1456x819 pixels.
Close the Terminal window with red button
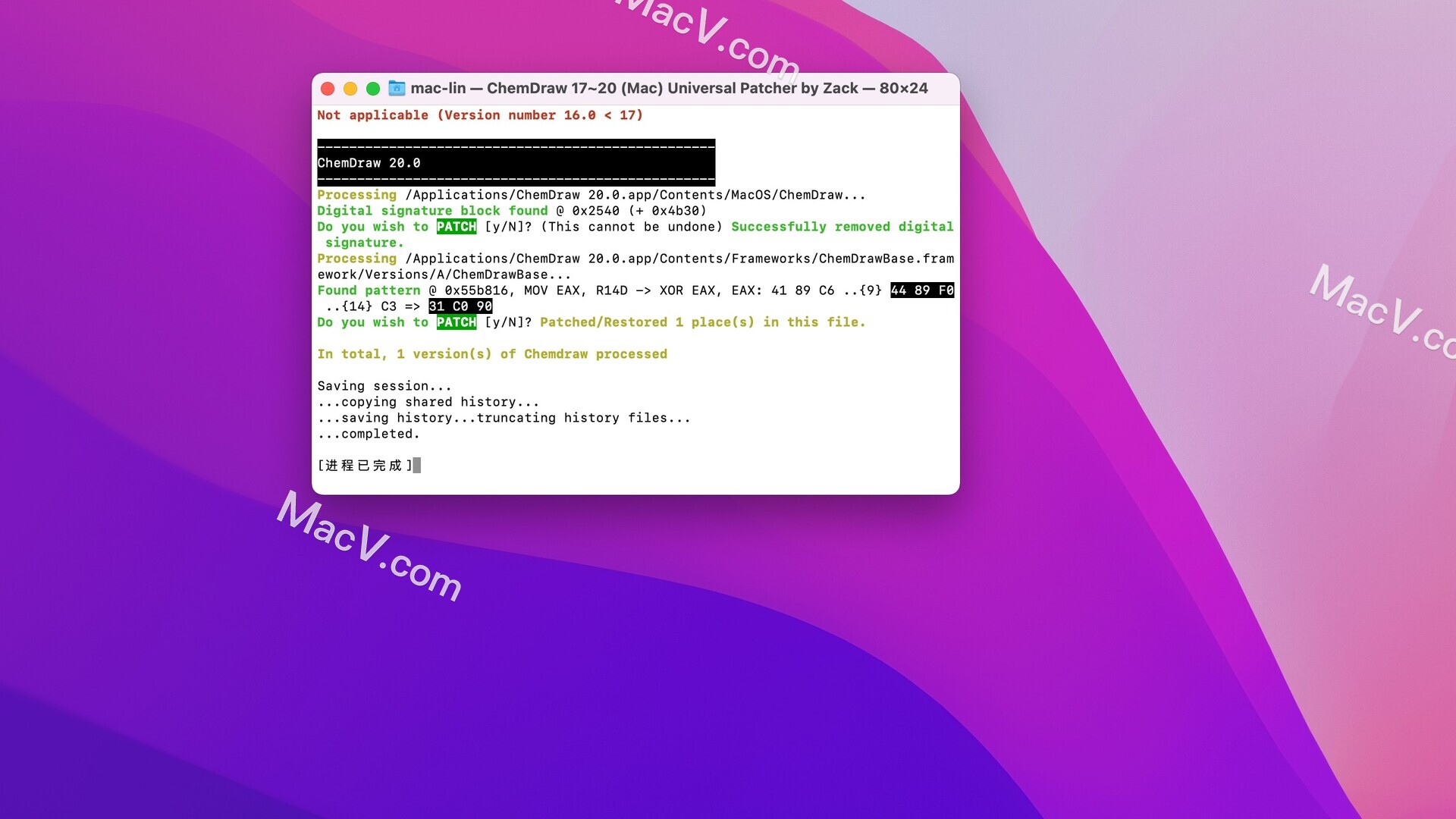[x=328, y=89]
